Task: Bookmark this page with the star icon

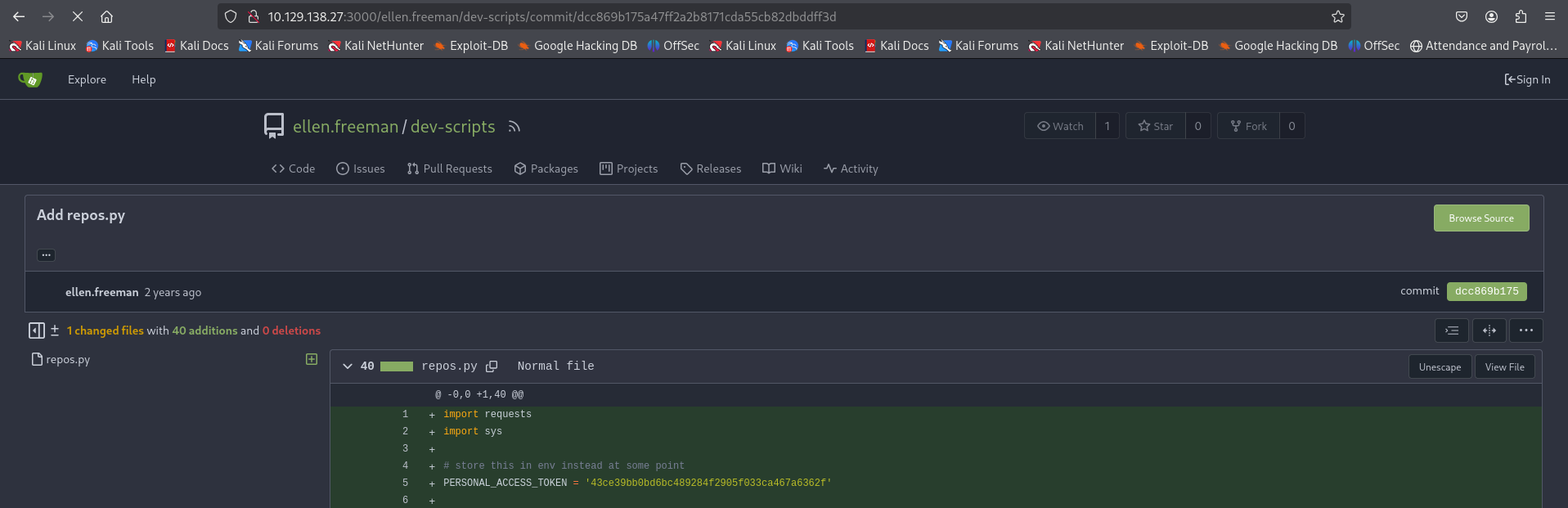Action: pyautogui.click(x=1337, y=16)
